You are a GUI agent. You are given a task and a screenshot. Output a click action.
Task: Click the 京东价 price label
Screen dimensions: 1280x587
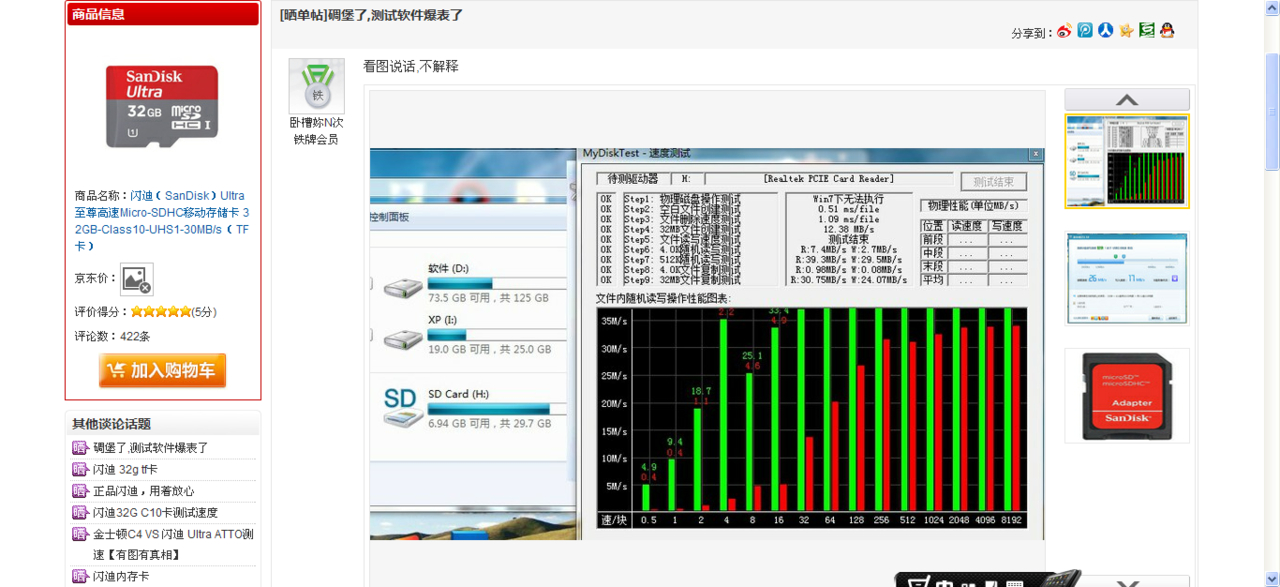click(x=95, y=279)
